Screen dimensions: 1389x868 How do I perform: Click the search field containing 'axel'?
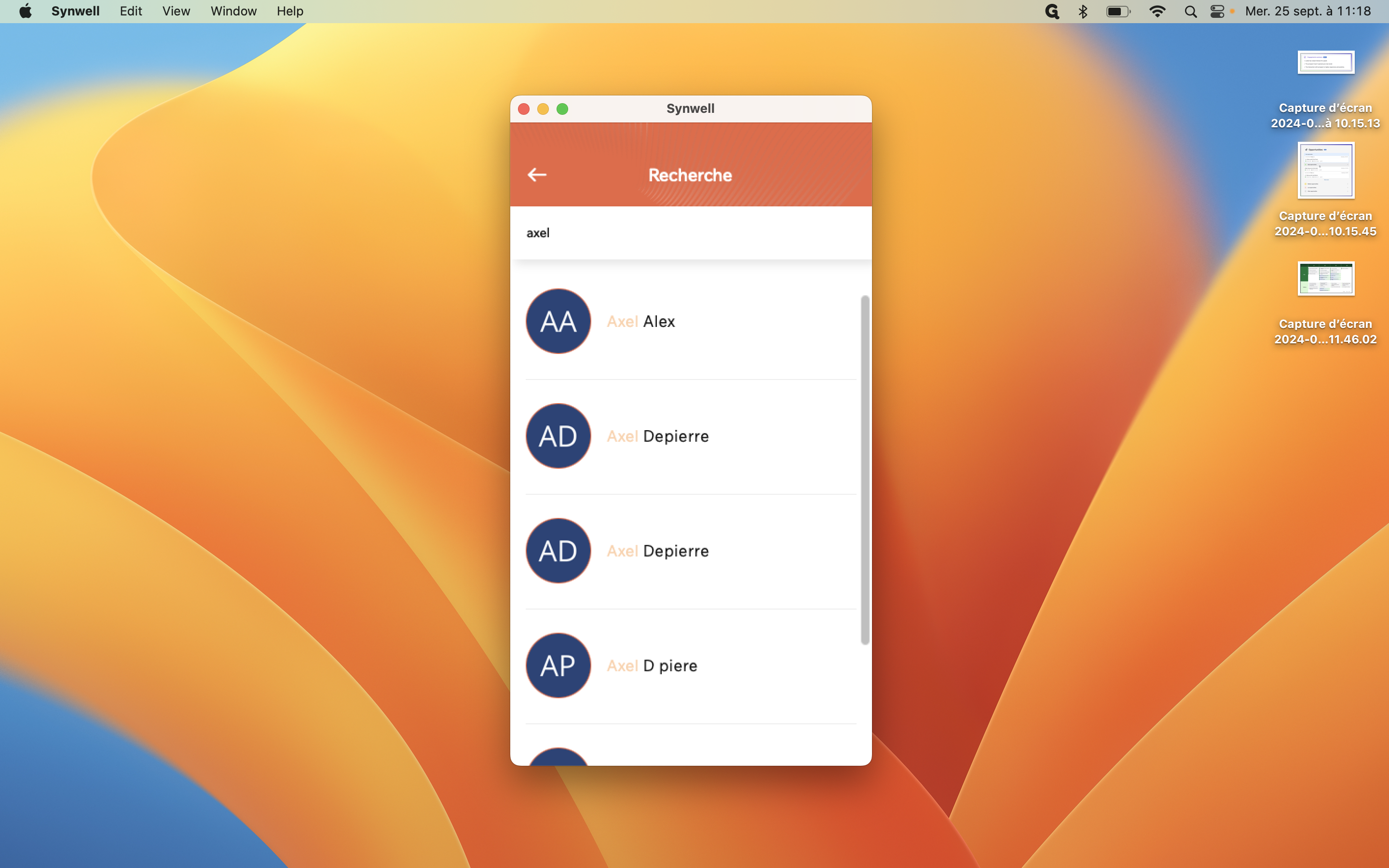click(691, 233)
